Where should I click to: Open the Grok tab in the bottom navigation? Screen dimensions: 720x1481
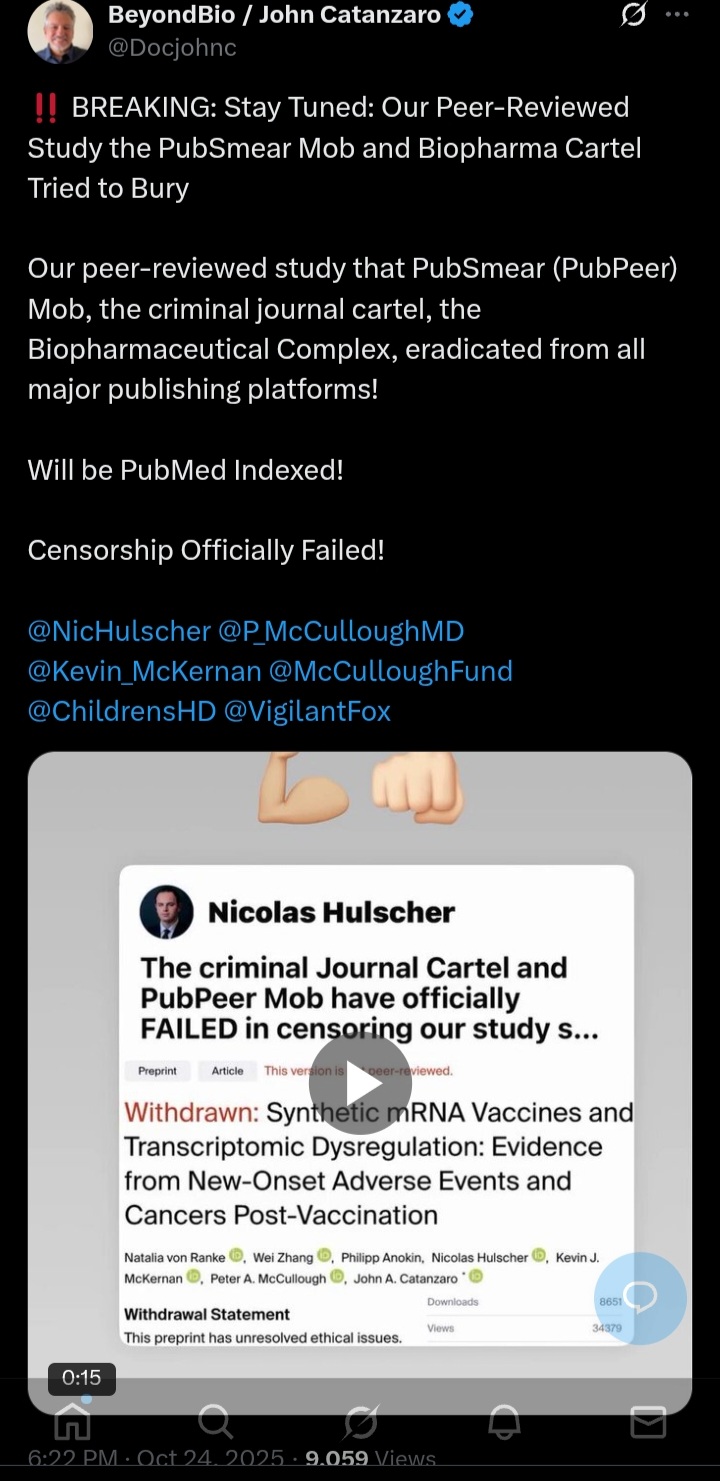click(360, 1421)
